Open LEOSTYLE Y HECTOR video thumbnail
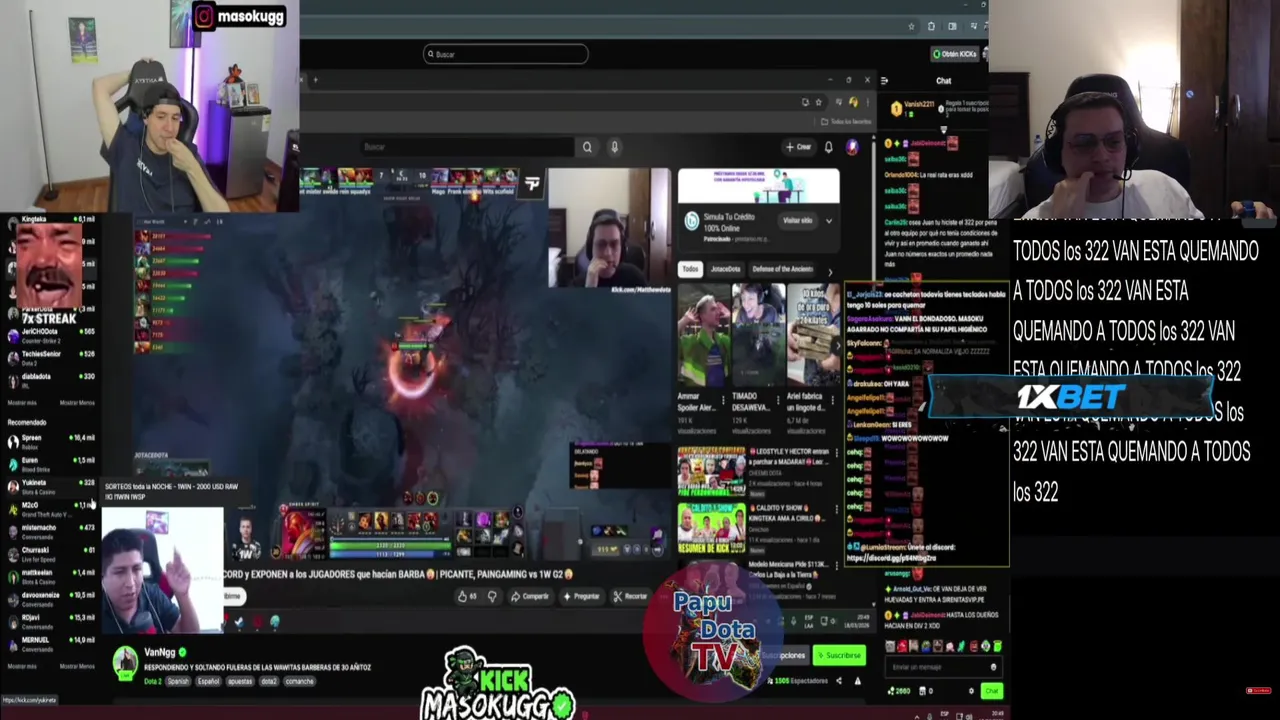 pos(711,471)
